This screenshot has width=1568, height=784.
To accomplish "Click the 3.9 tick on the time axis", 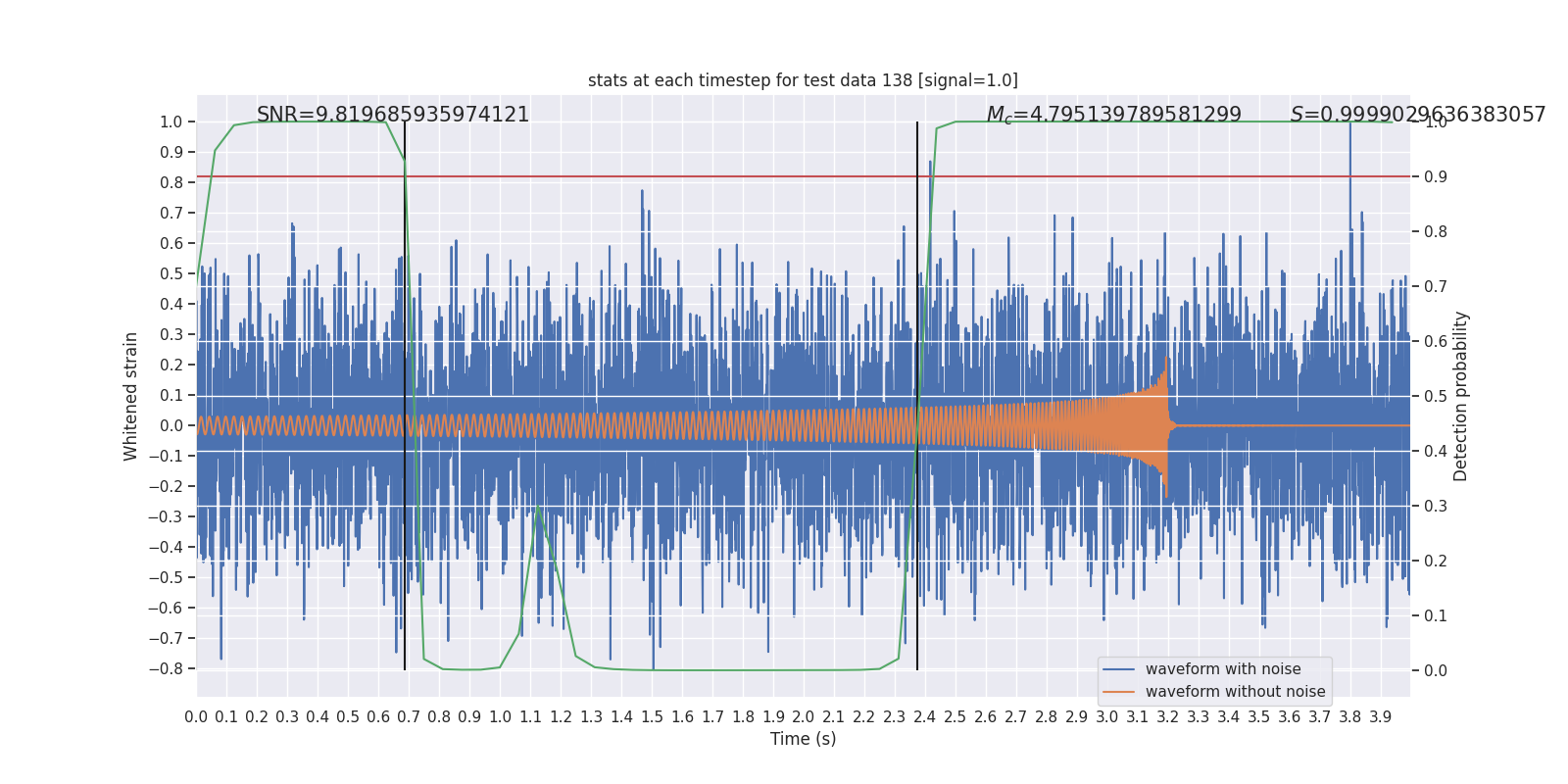I will point(1381,717).
